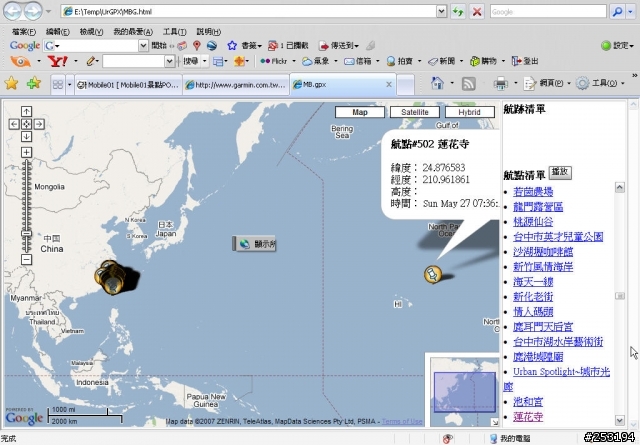The width and height of the screenshot is (640, 445).
Task: Switch map view to Hybrid mode
Action: [470, 112]
